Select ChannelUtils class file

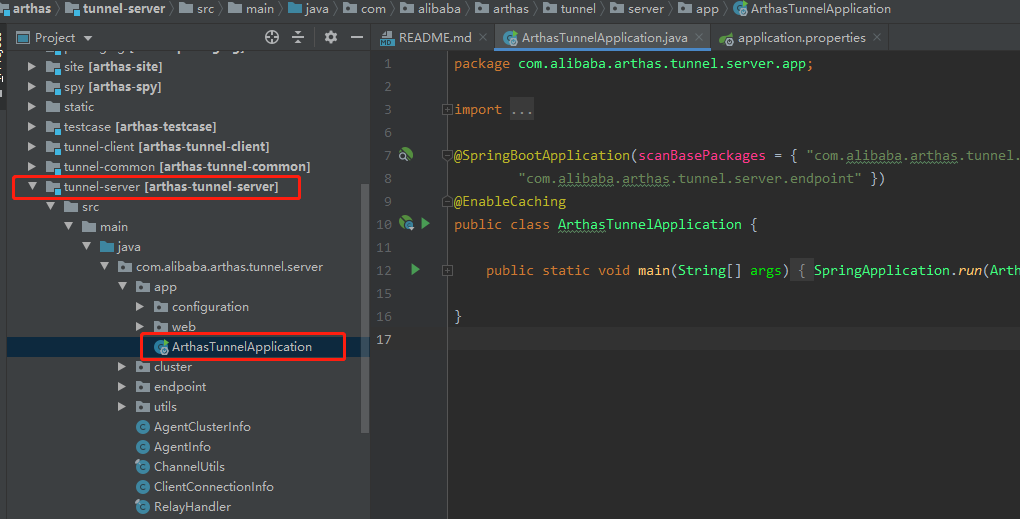coord(189,466)
